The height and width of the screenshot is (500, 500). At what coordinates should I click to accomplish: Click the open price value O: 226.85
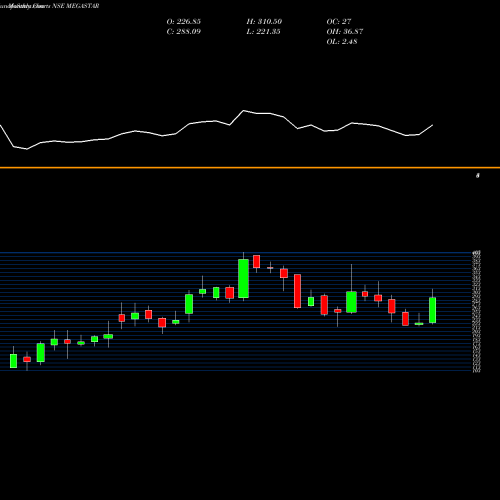pyautogui.click(x=183, y=22)
